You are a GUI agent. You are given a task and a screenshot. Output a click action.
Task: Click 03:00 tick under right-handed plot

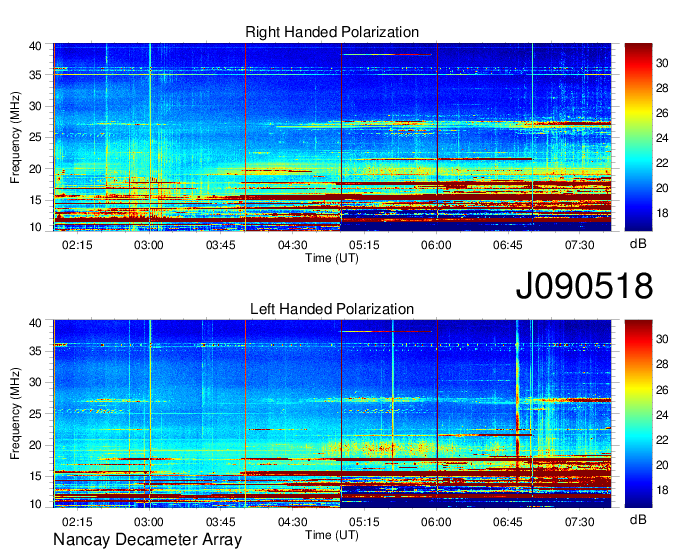click(149, 245)
